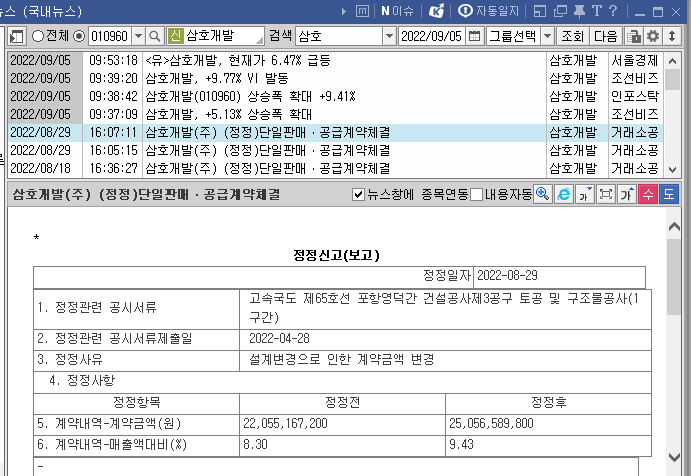Viewport: 691px width, 476px height.
Task: Select news row '현재가 6.47% 급등'
Action: [335, 60]
